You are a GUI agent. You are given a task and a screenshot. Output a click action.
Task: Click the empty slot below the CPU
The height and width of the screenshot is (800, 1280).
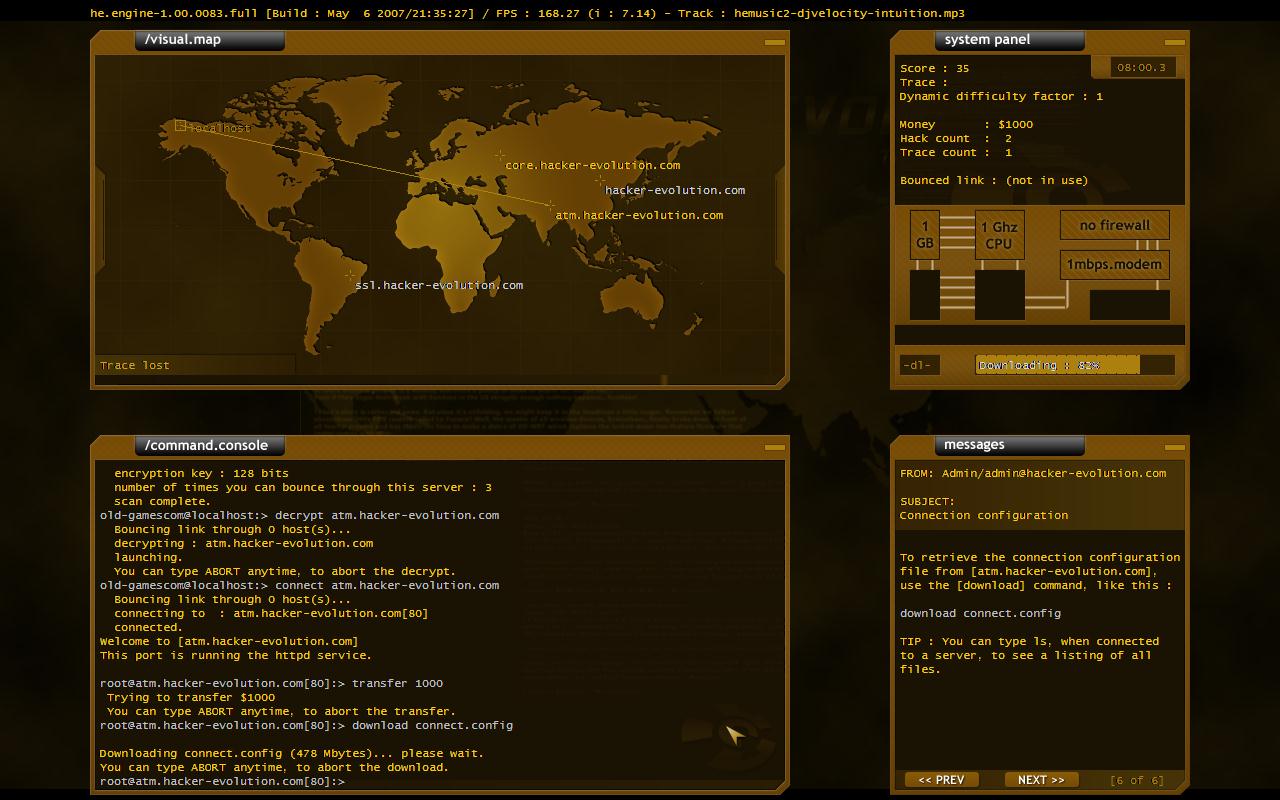coord(999,295)
